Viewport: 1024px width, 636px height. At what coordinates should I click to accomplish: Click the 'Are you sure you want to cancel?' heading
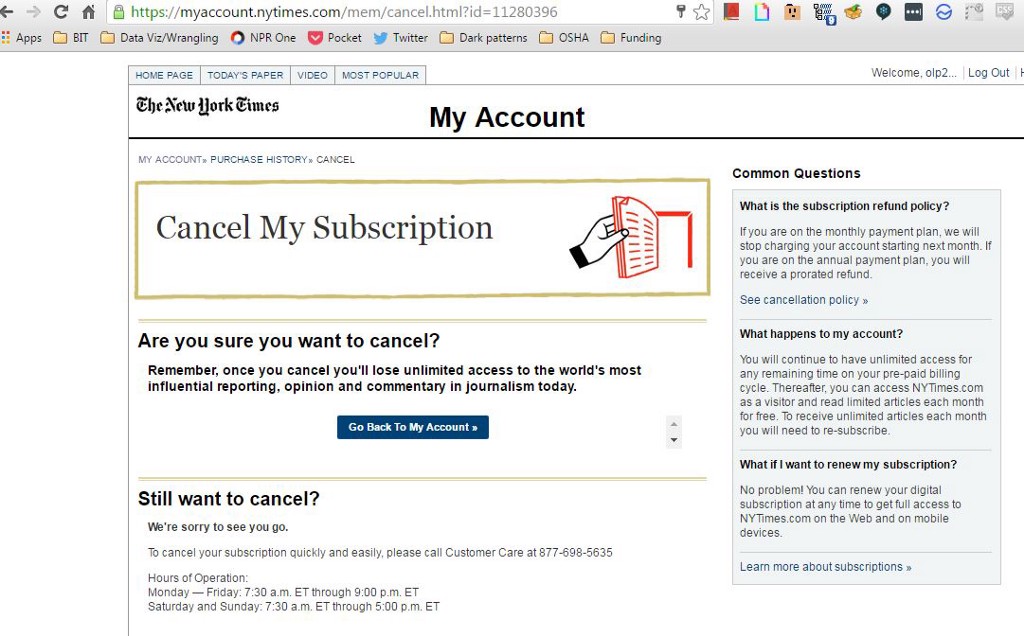pyautogui.click(x=289, y=341)
